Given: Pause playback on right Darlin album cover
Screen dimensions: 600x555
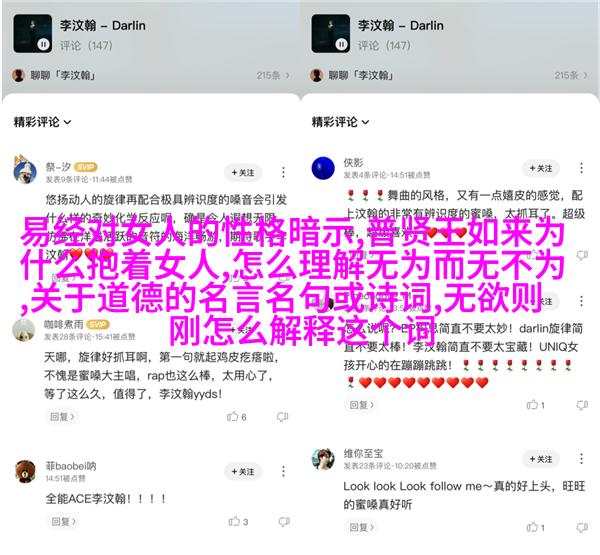Looking at the screenshot, I should click(341, 45).
